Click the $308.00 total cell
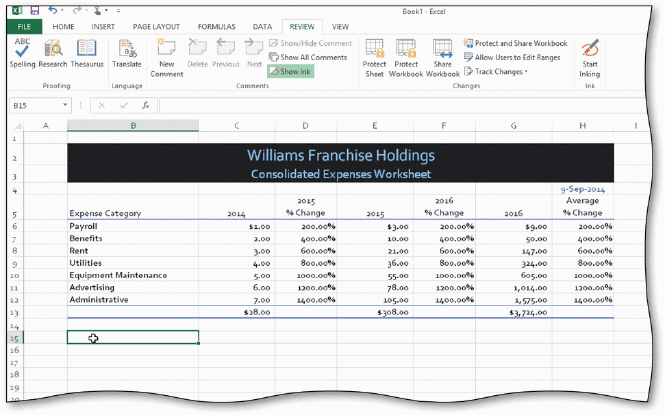The height and width of the screenshot is (415, 665). click(375, 312)
